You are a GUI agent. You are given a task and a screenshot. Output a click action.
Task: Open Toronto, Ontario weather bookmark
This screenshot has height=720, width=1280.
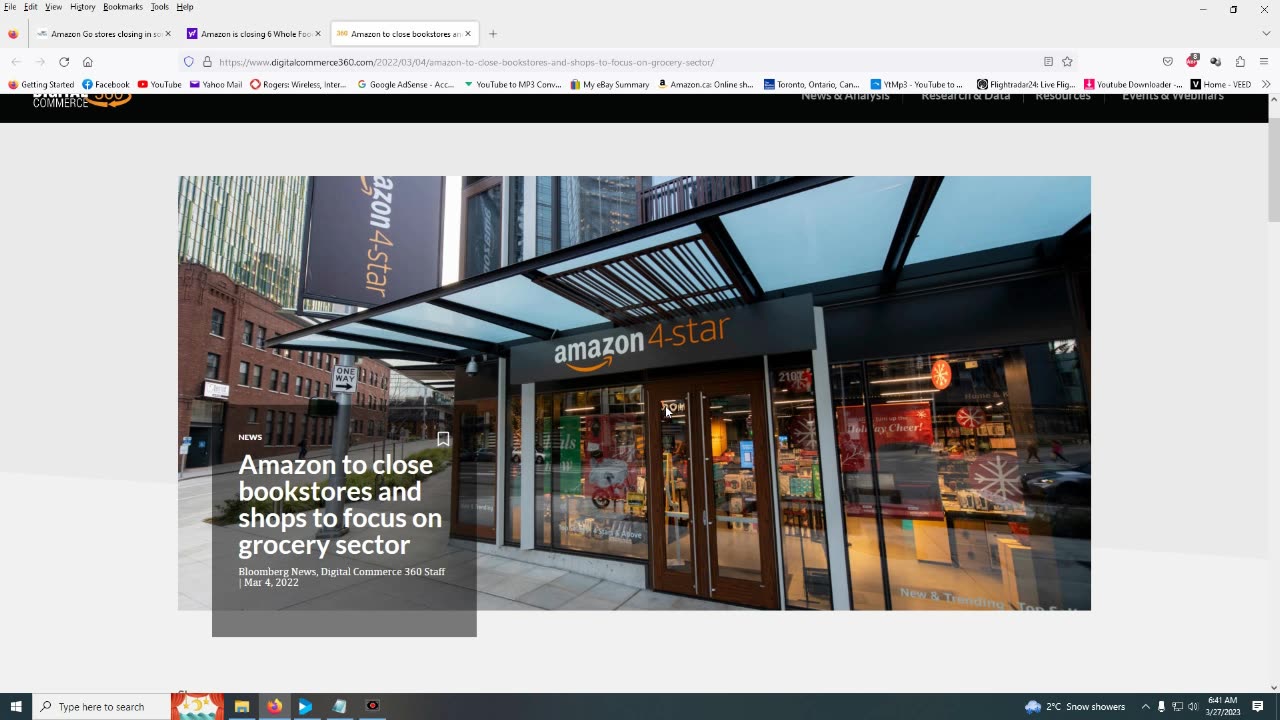812,84
